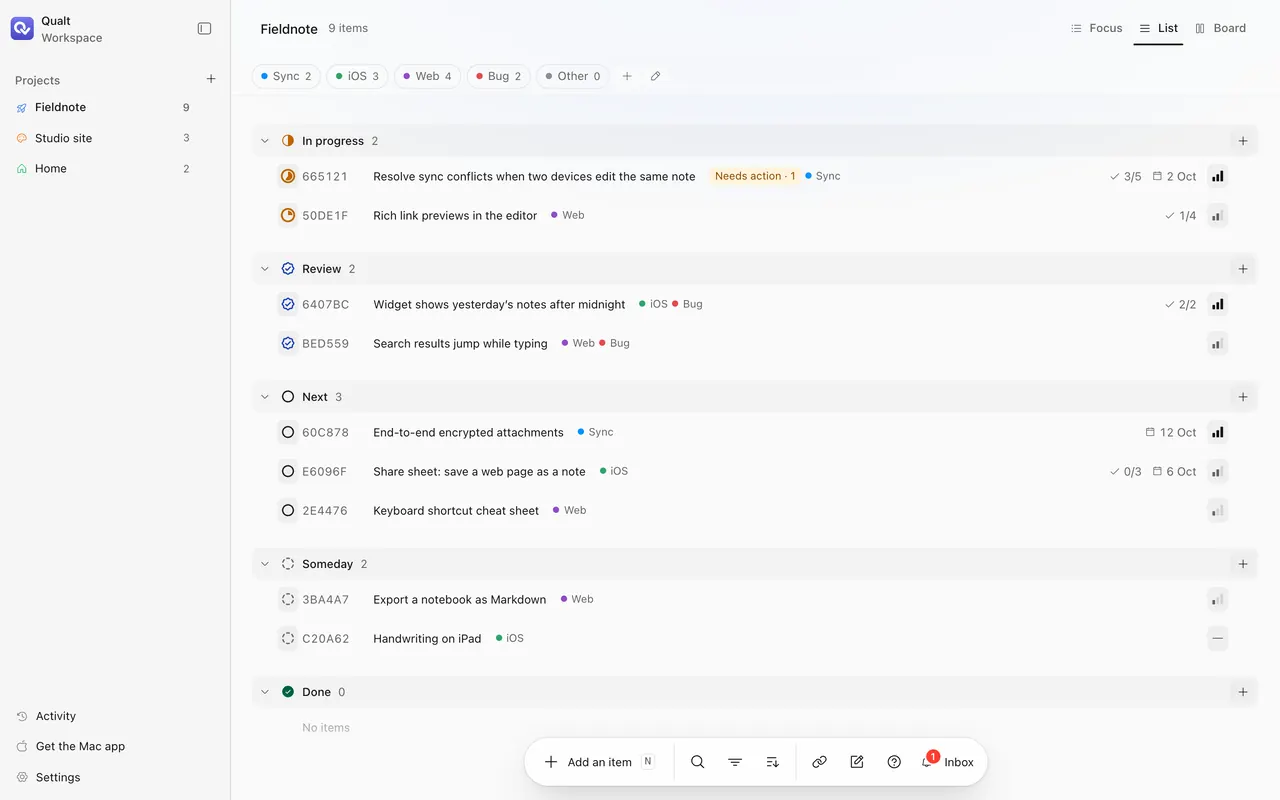Collapse the Review group
Viewport: 1280px width, 800px height.
(x=265, y=269)
